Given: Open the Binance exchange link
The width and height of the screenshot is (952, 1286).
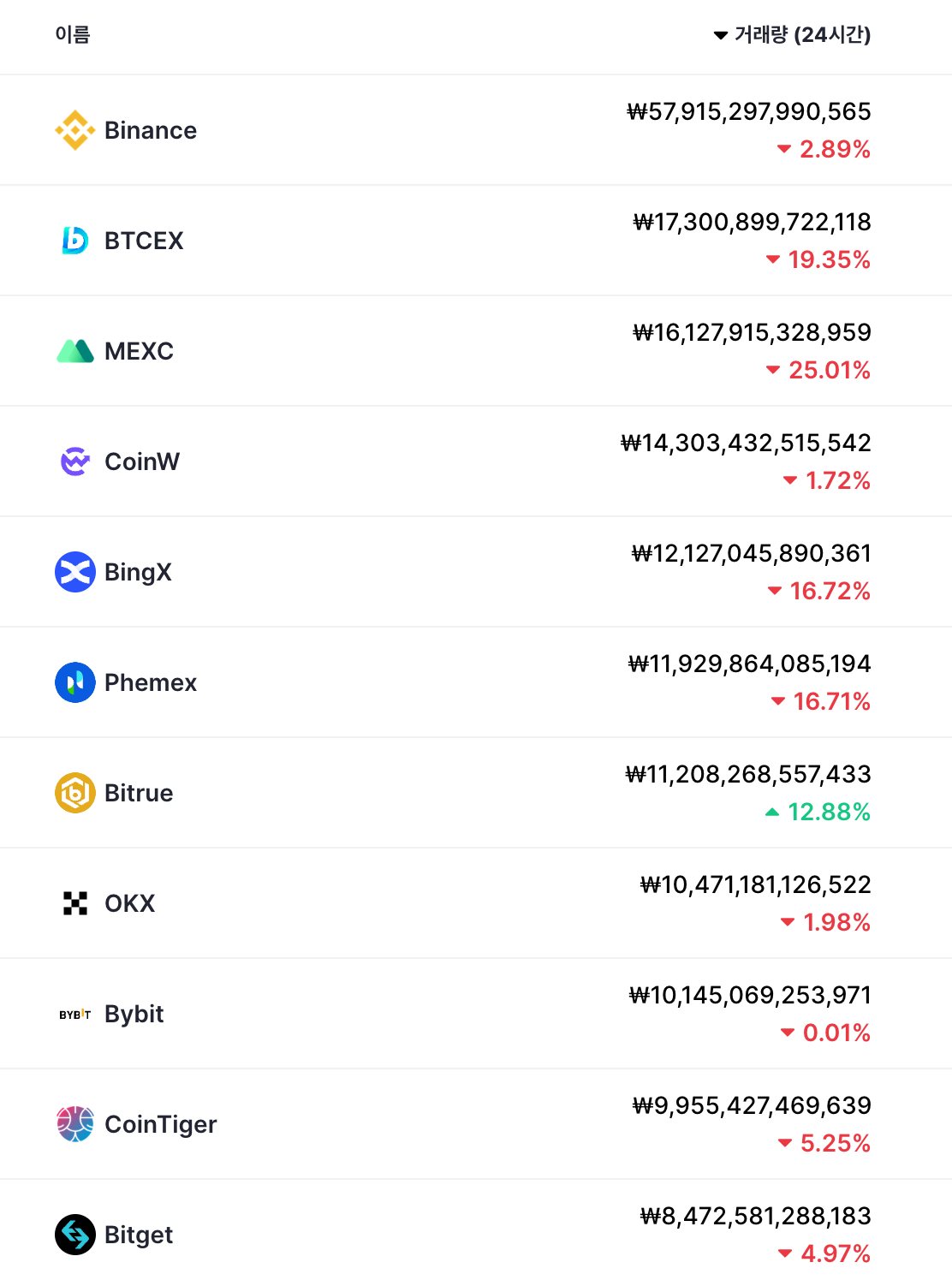Looking at the screenshot, I should click(x=151, y=130).
